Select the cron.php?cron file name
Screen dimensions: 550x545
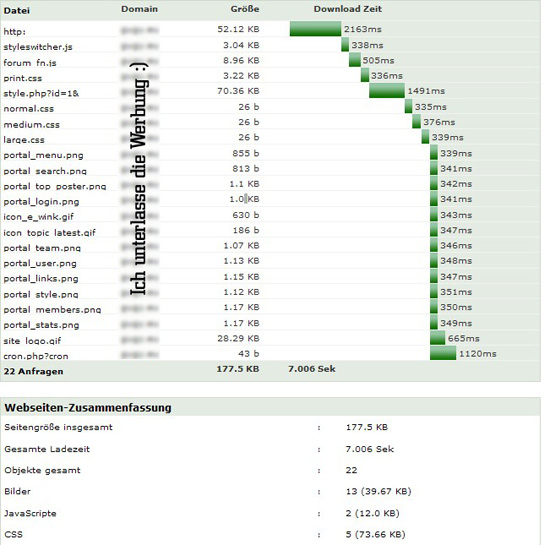point(36,356)
